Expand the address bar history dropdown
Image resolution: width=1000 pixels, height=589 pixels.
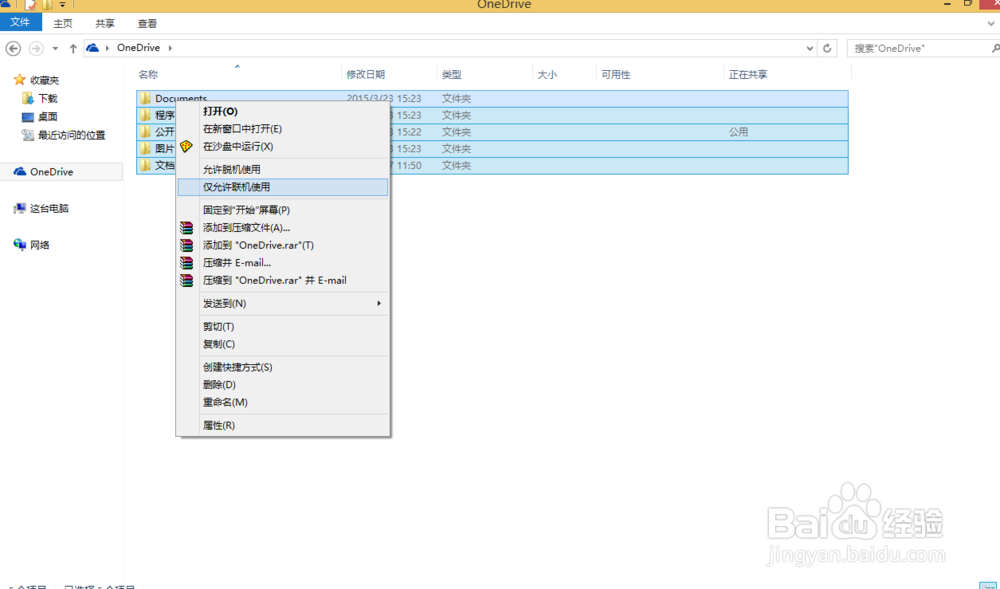[809, 48]
